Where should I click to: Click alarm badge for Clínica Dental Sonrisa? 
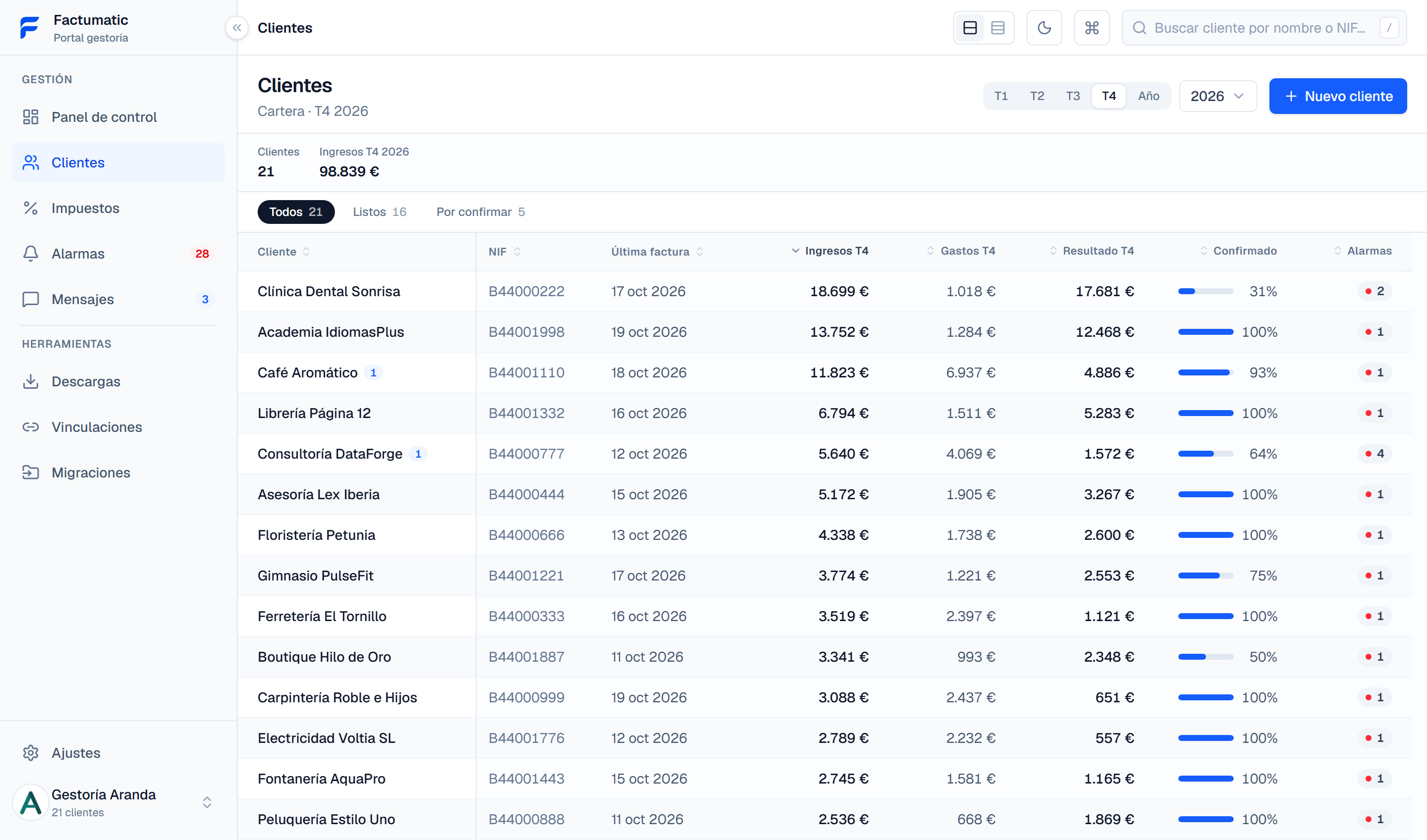click(1374, 292)
